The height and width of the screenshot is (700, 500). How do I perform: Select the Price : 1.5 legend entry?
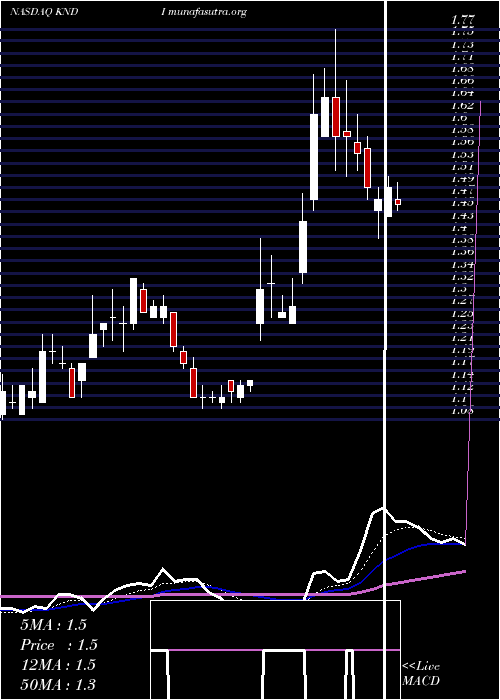click(58, 645)
